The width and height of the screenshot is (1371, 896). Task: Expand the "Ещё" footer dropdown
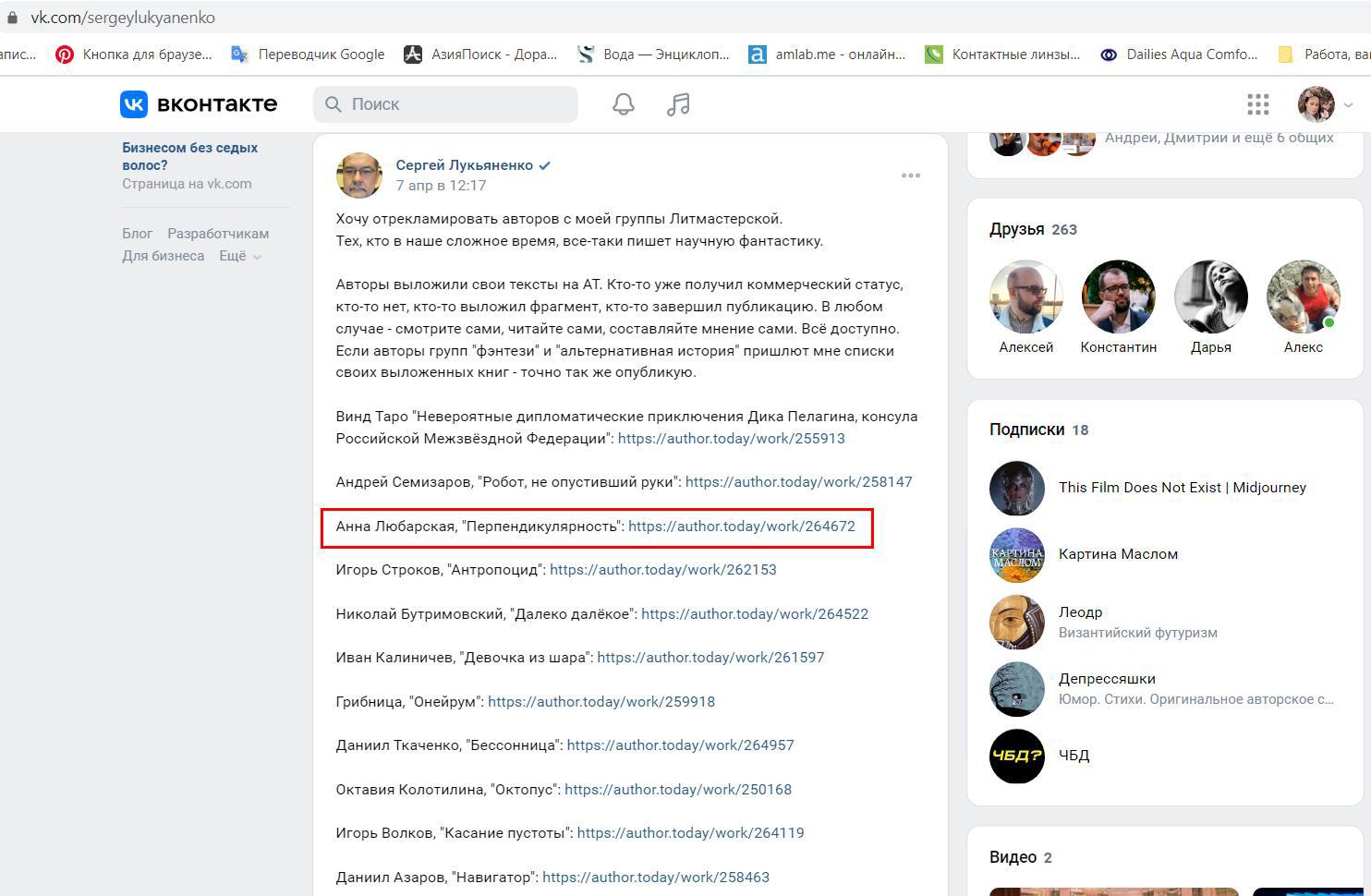tap(239, 256)
